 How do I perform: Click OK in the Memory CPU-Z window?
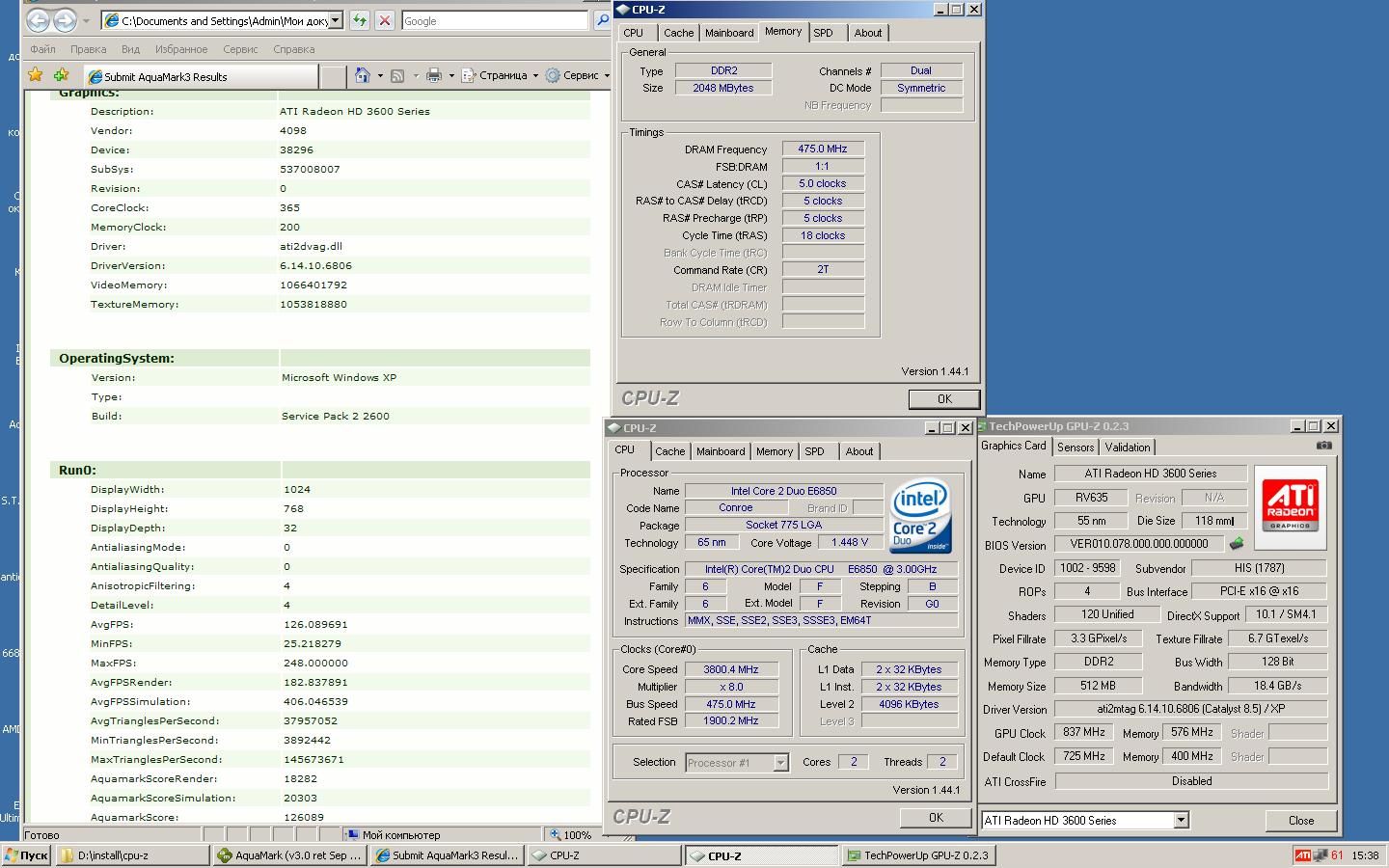point(944,398)
